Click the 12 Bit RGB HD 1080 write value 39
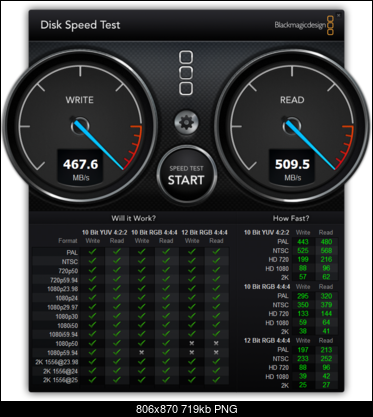The image size is (373, 417). tap(303, 376)
